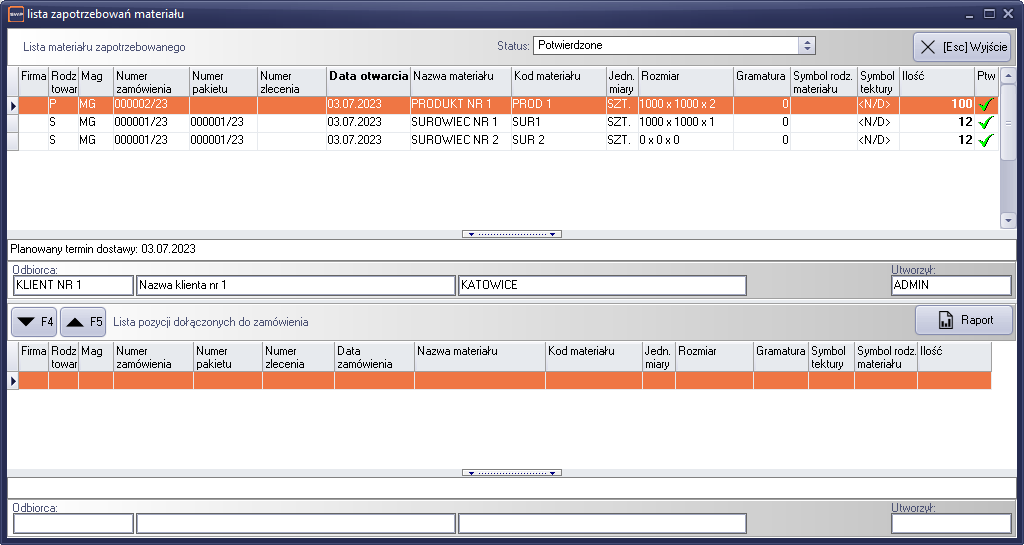Image resolution: width=1024 pixels, height=545 pixels.
Task: Click scroll up arrow of upper grid
Action: tap(1008, 76)
